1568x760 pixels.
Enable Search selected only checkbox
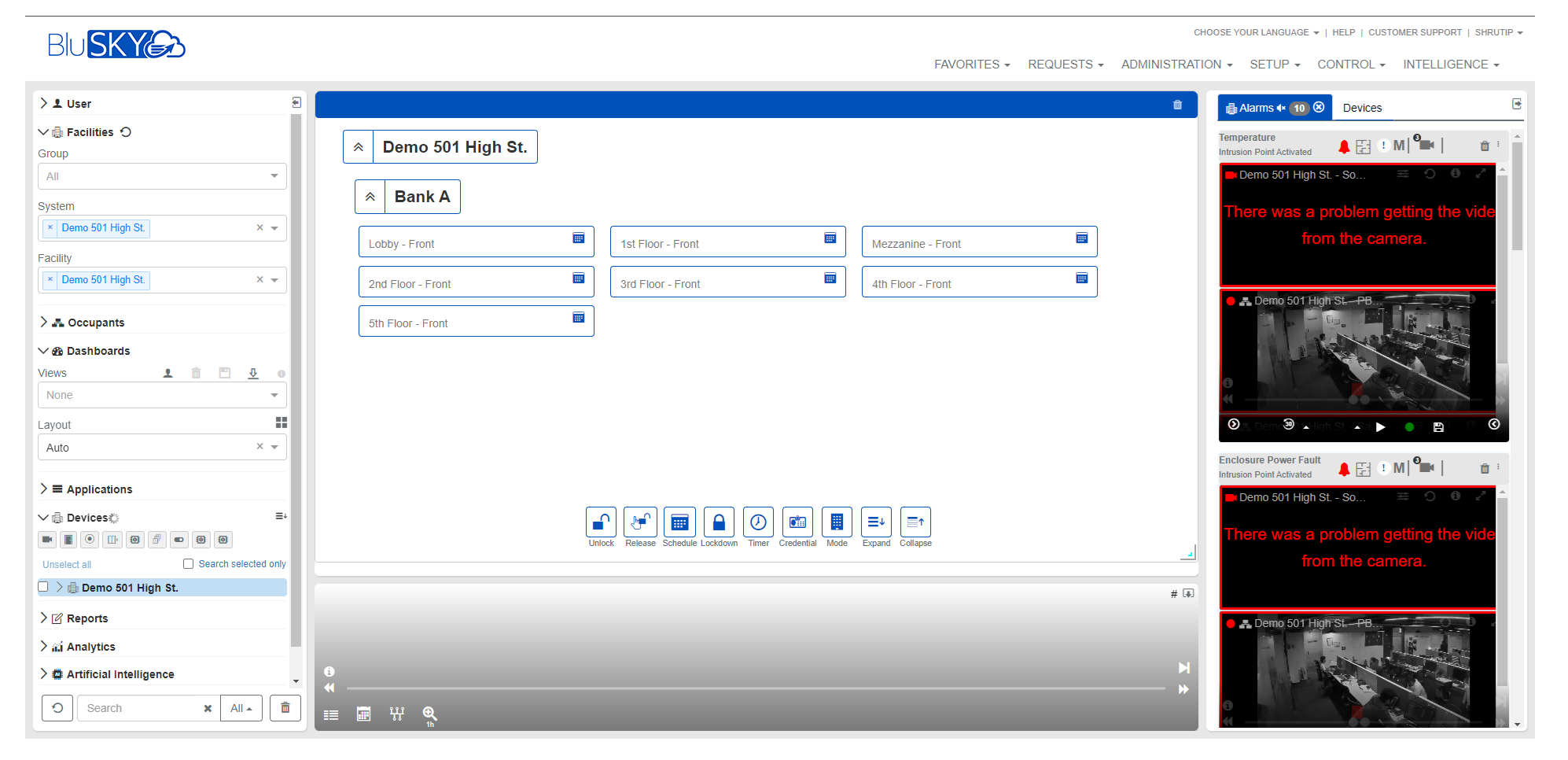pyautogui.click(x=189, y=564)
